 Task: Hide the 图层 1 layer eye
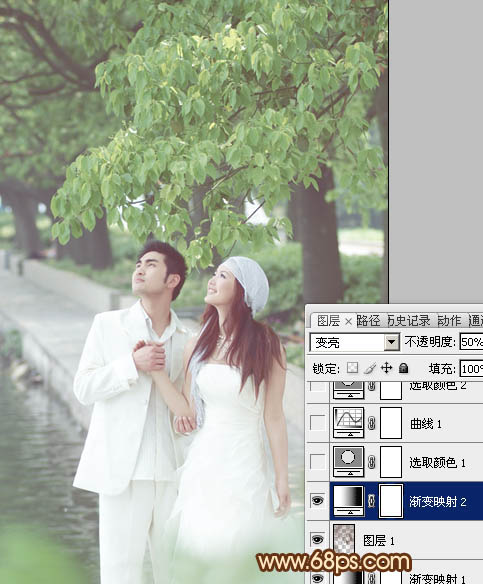(317, 539)
